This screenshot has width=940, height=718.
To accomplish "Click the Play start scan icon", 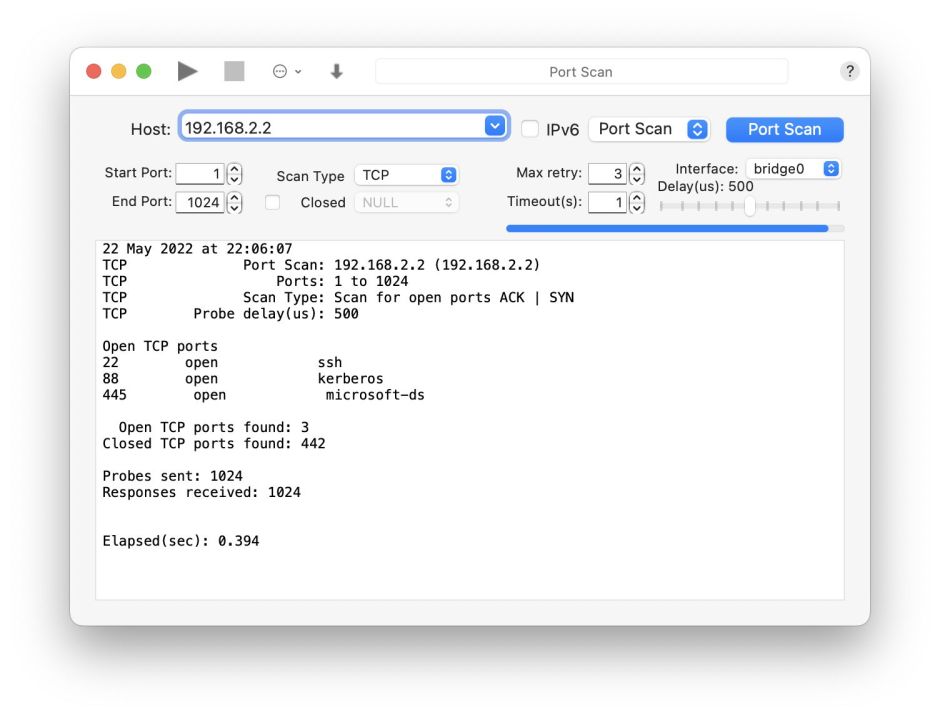I will pos(187,71).
